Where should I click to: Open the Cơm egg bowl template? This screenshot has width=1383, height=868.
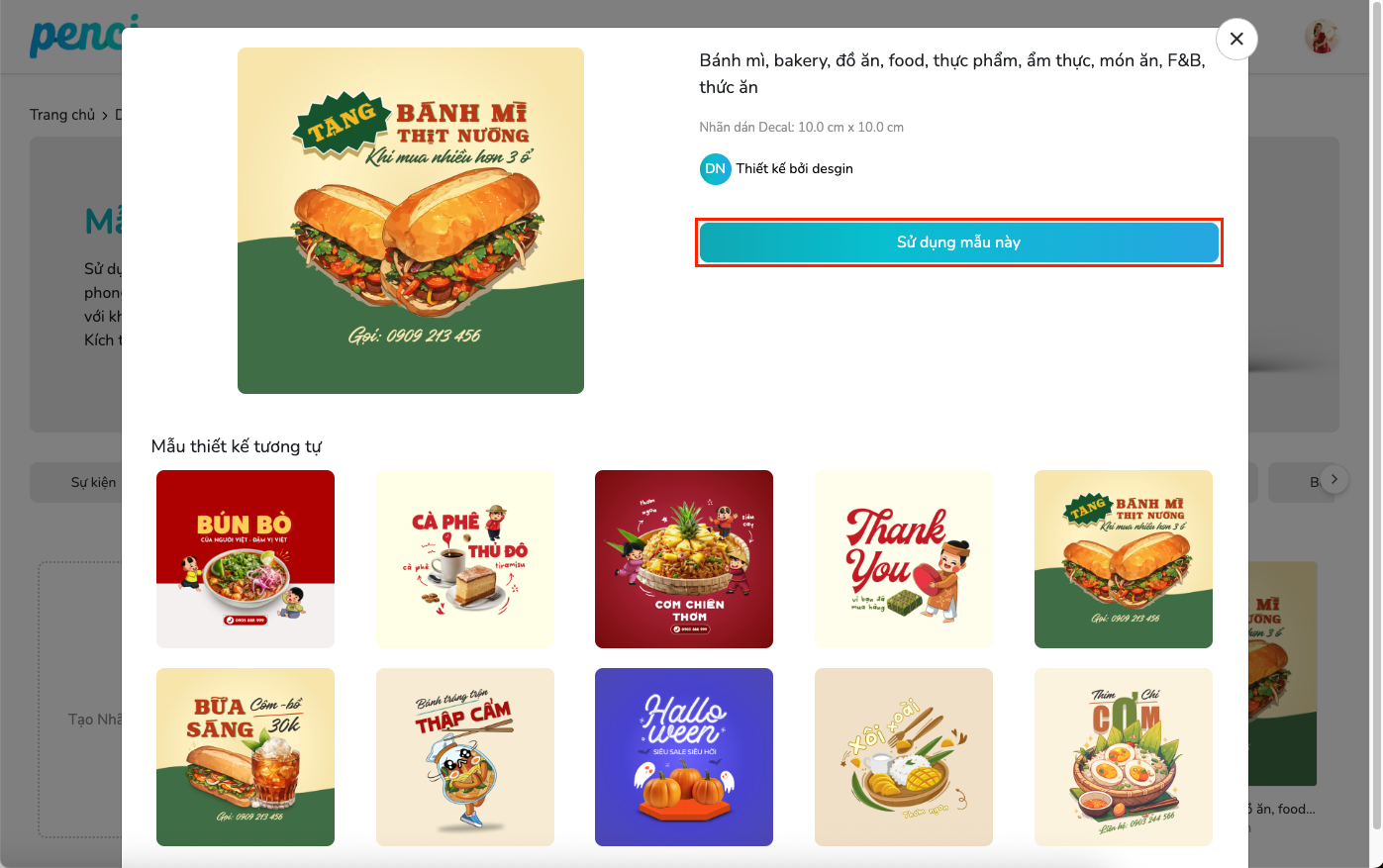(x=1124, y=757)
